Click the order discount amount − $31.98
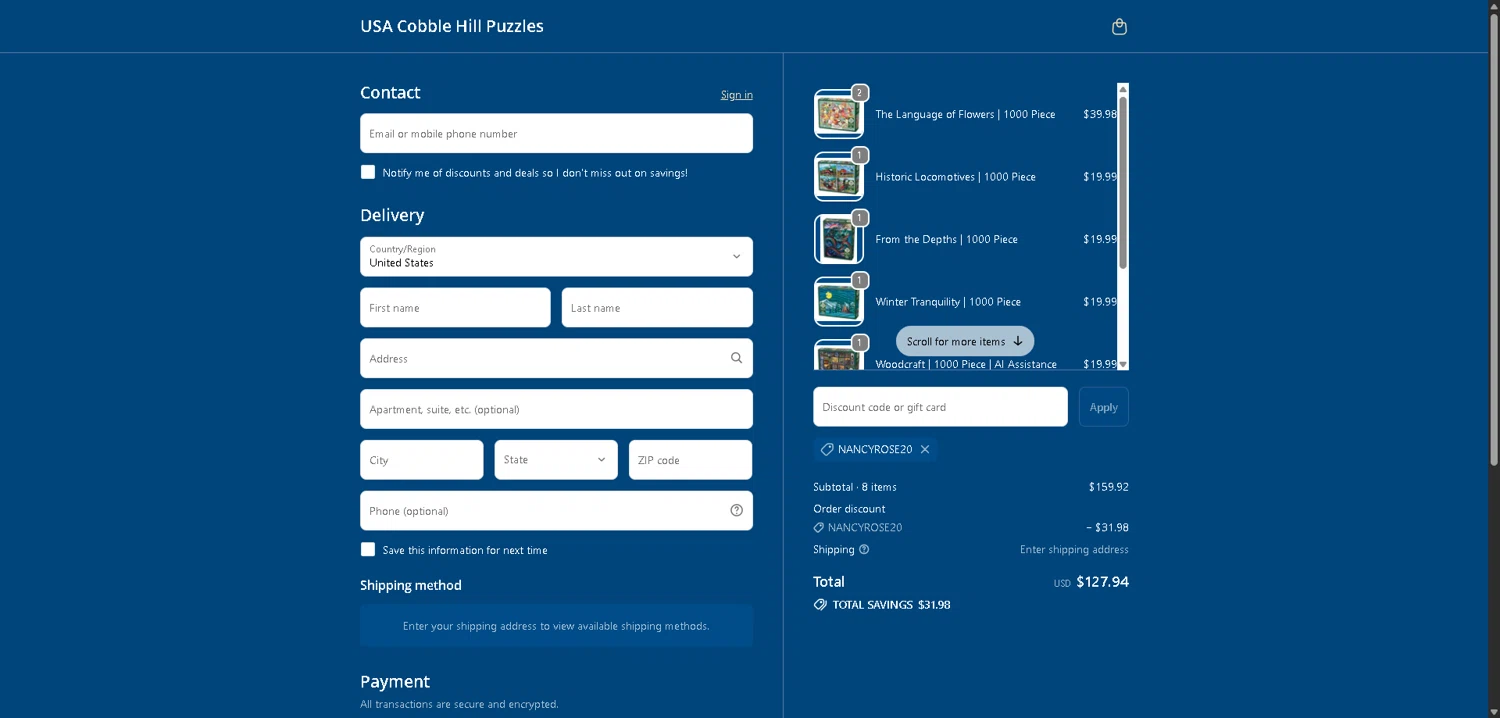 coord(1107,527)
